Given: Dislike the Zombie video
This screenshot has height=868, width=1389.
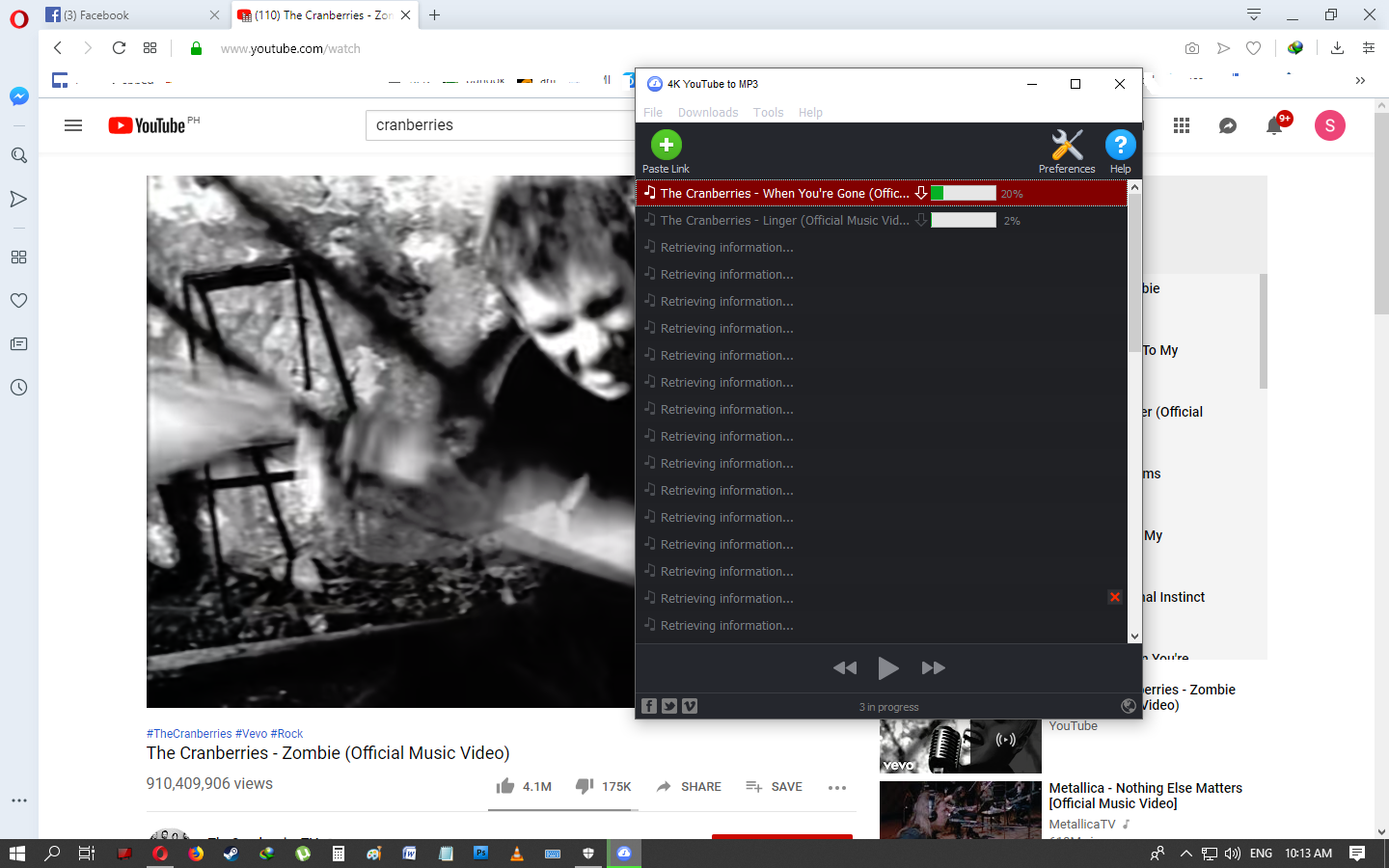Looking at the screenshot, I should coord(603,786).
